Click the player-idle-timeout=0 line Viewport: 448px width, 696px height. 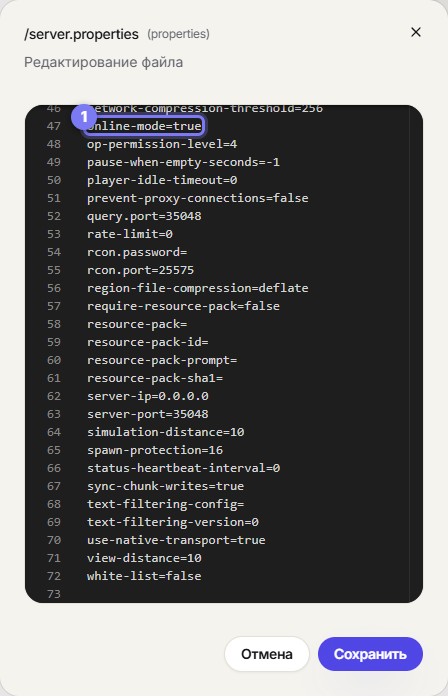point(162,180)
